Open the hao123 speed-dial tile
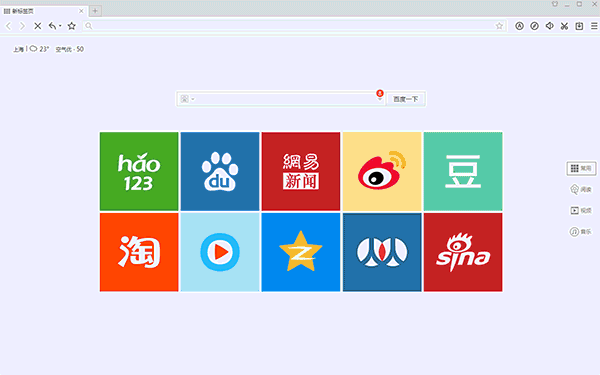Image resolution: width=600 pixels, height=375 pixels. tap(139, 171)
